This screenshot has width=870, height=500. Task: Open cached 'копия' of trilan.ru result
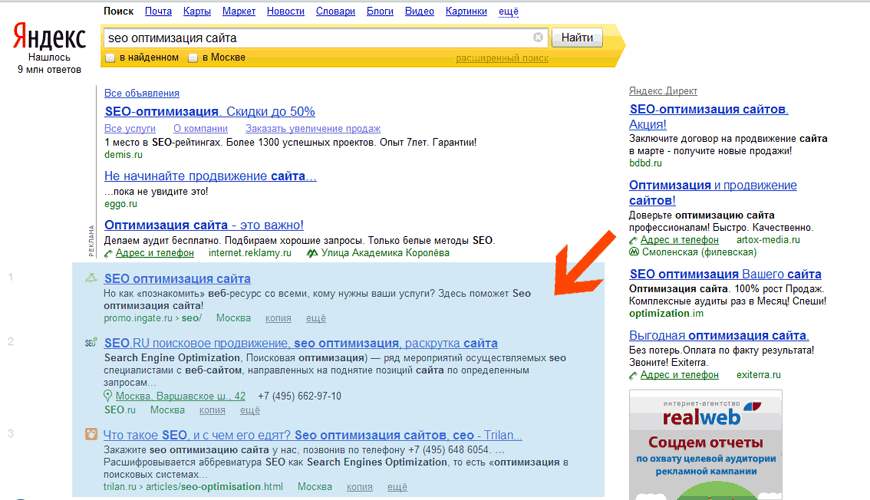(x=360, y=487)
